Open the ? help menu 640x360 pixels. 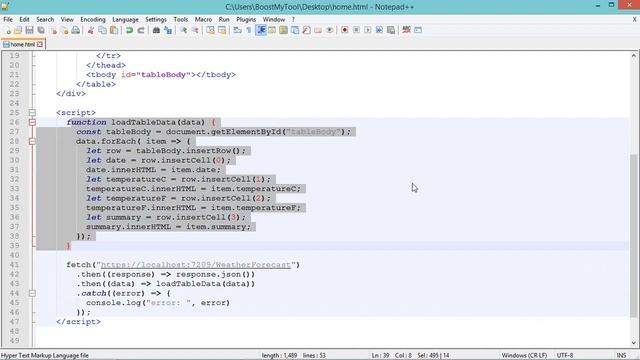(x=293, y=19)
